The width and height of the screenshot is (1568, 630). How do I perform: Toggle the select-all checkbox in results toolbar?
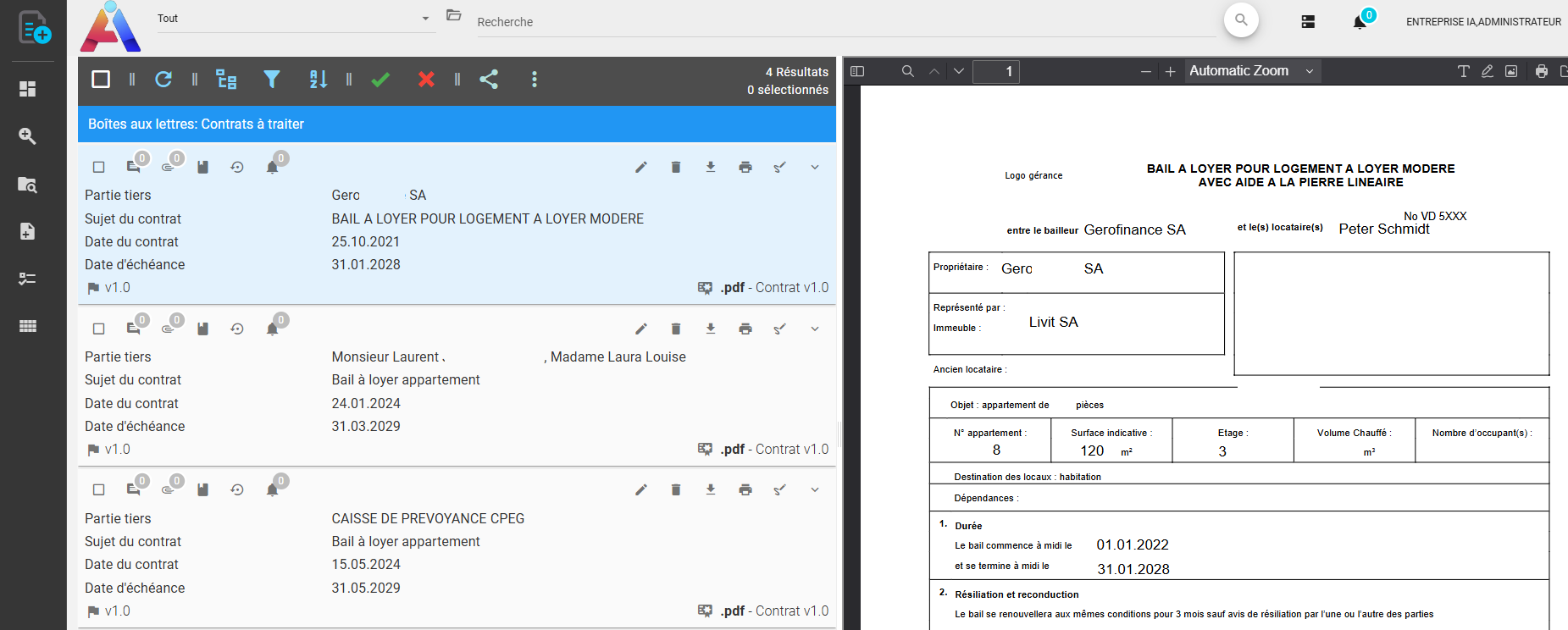click(101, 80)
